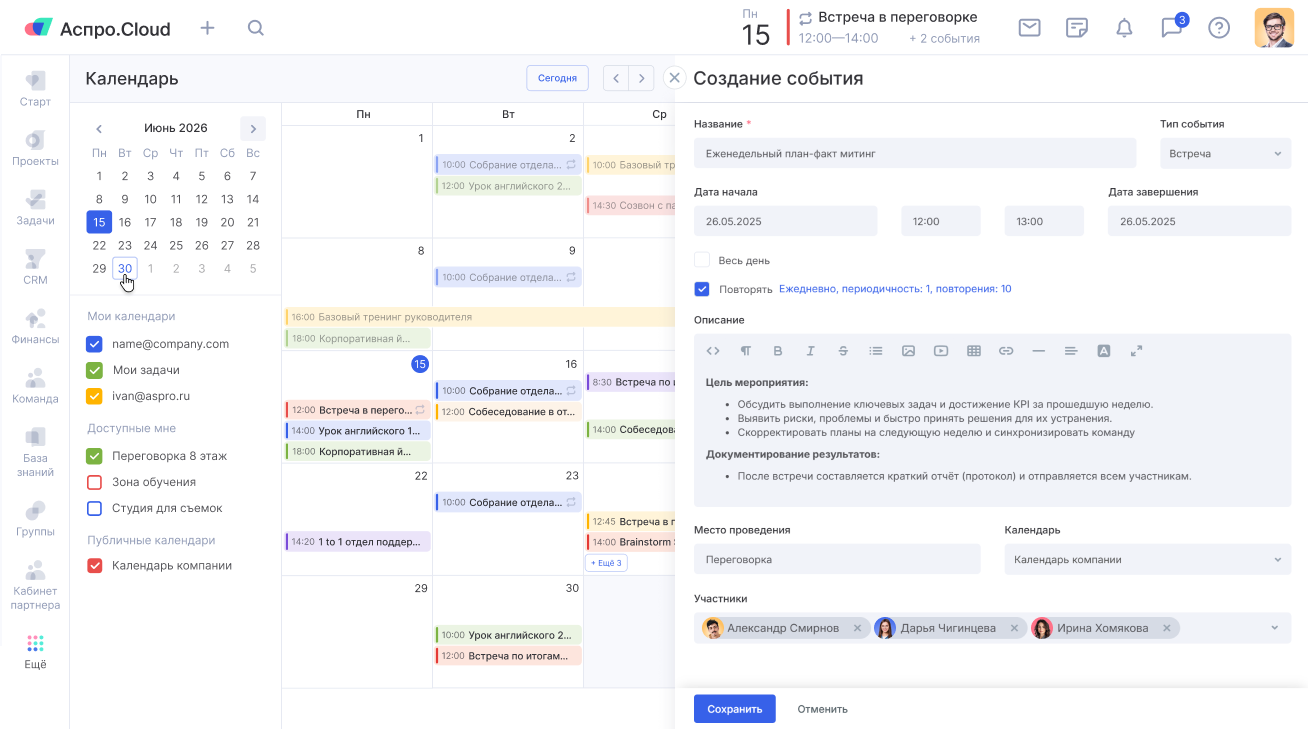The image size is (1308, 729).
Task: Insert a table in the description
Action: (973, 351)
